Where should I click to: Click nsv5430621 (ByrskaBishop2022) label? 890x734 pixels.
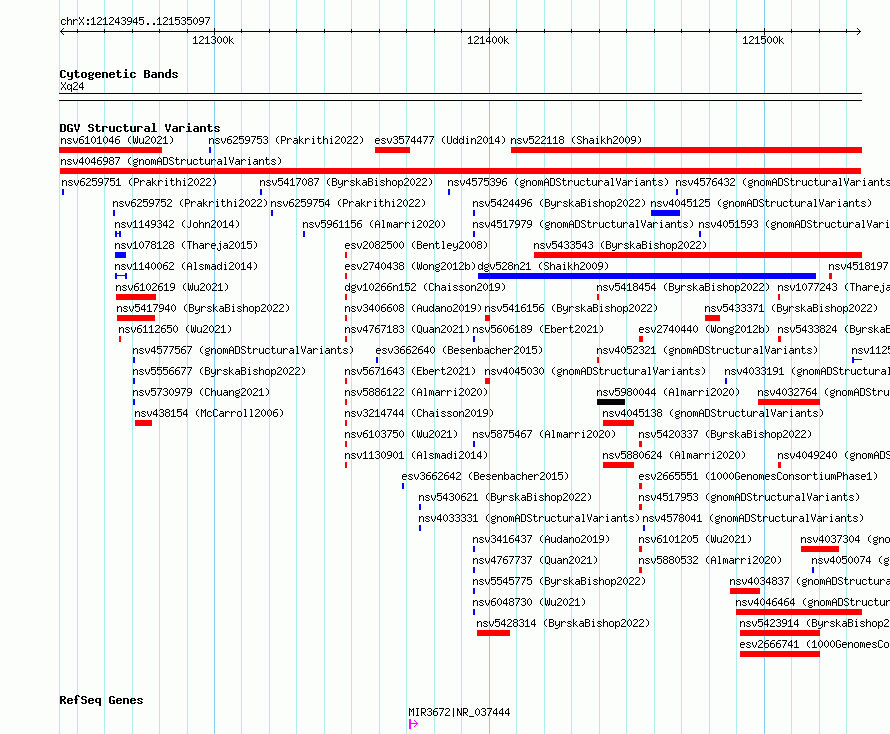click(505, 497)
